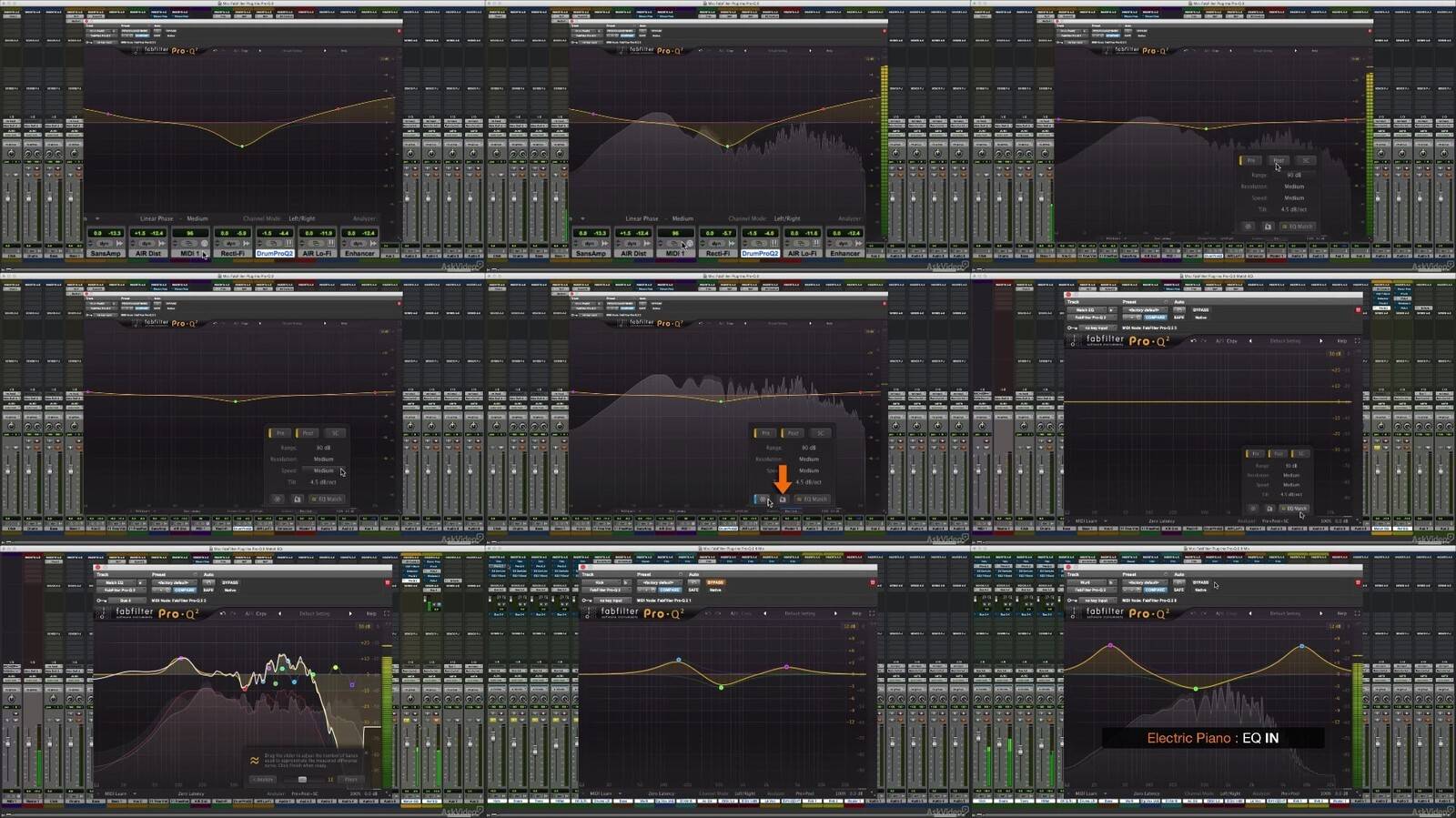Toggle Pre analyzer in the middle-right frame
This screenshot has width=1456, height=818.
click(1256, 453)
